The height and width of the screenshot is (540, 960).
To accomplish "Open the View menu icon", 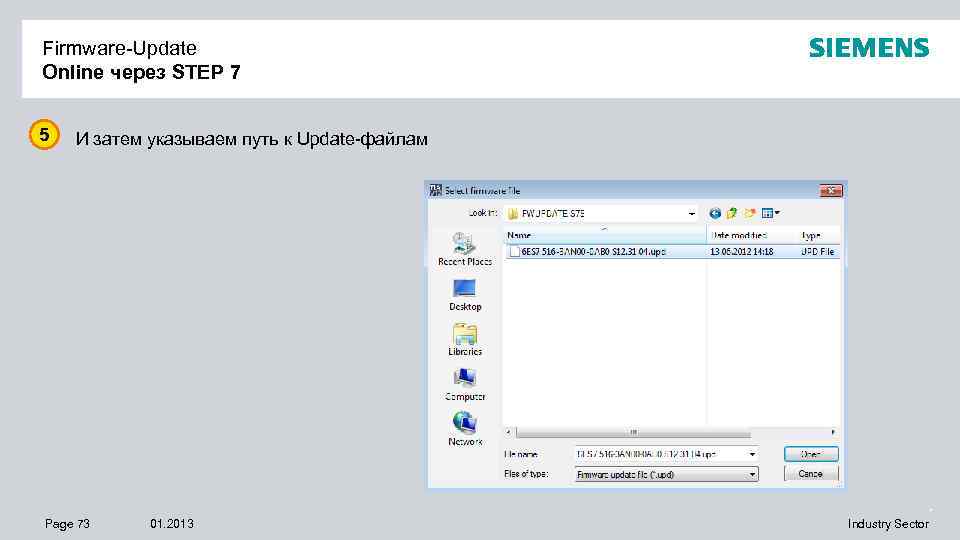I will pyautogui.click(x=770, y=213).
